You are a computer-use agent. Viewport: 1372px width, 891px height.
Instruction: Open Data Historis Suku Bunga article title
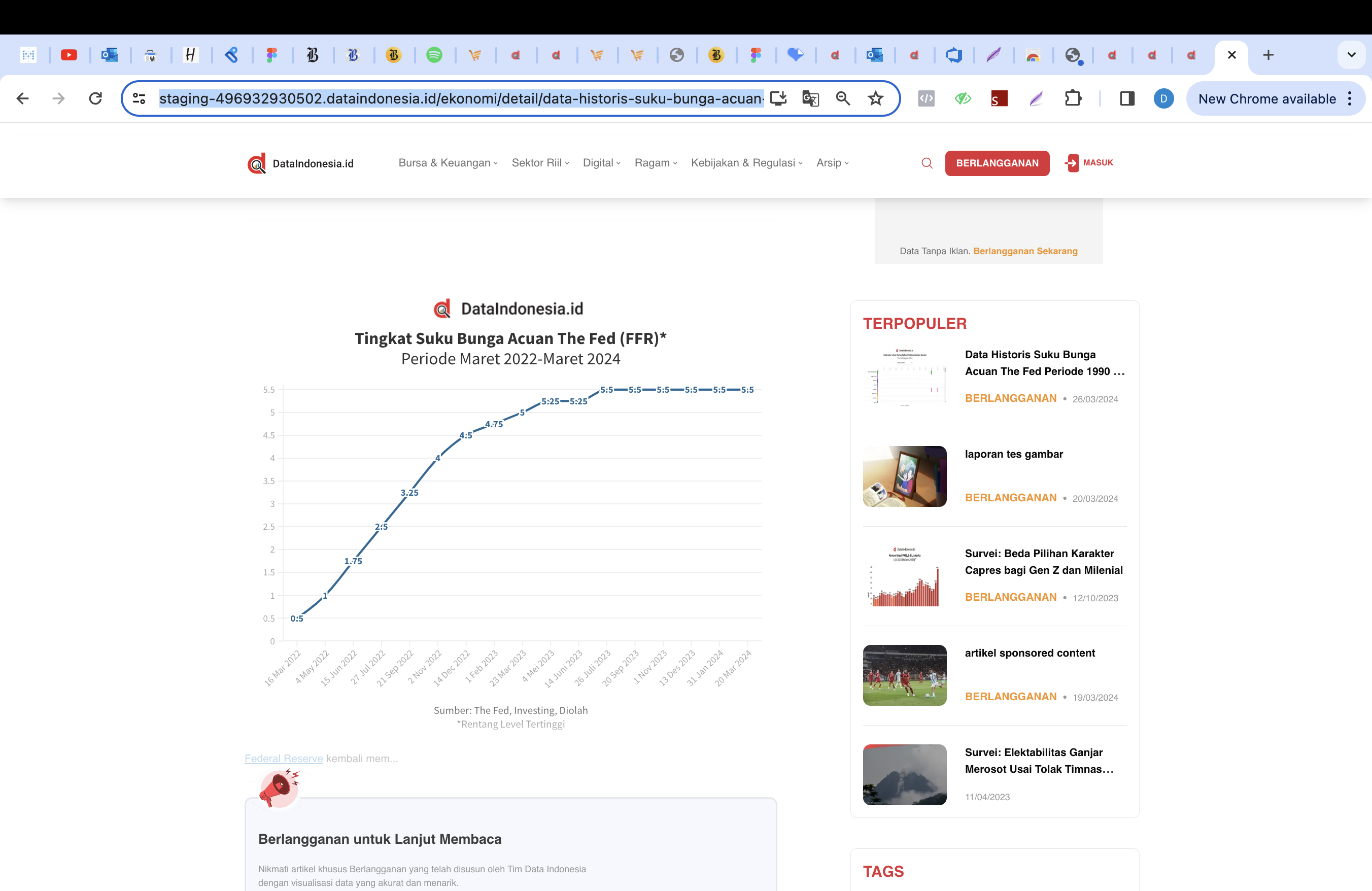[x=1045, y=363]
